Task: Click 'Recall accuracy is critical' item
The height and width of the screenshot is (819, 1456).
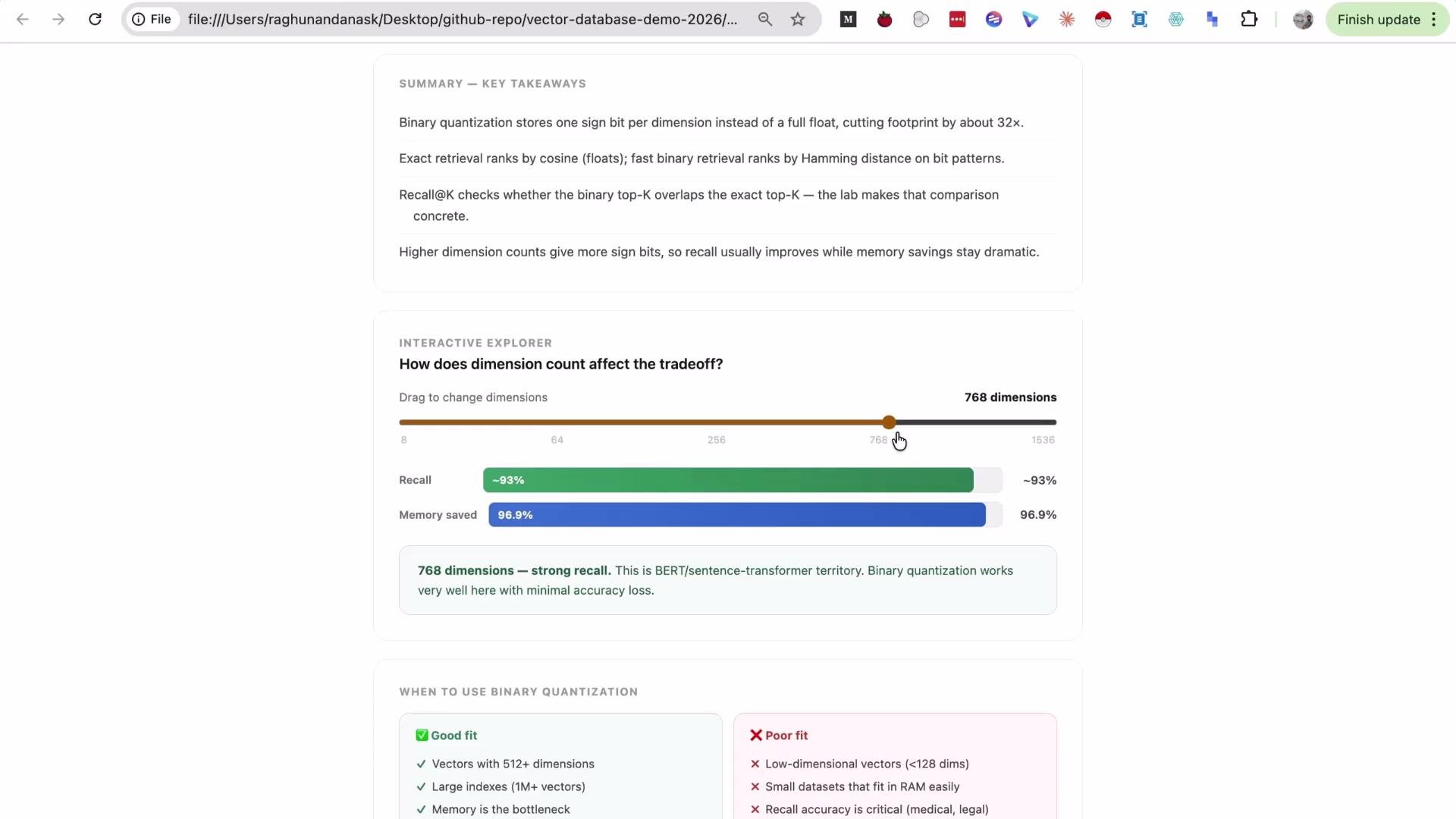Action: click(x=877, y=810)
